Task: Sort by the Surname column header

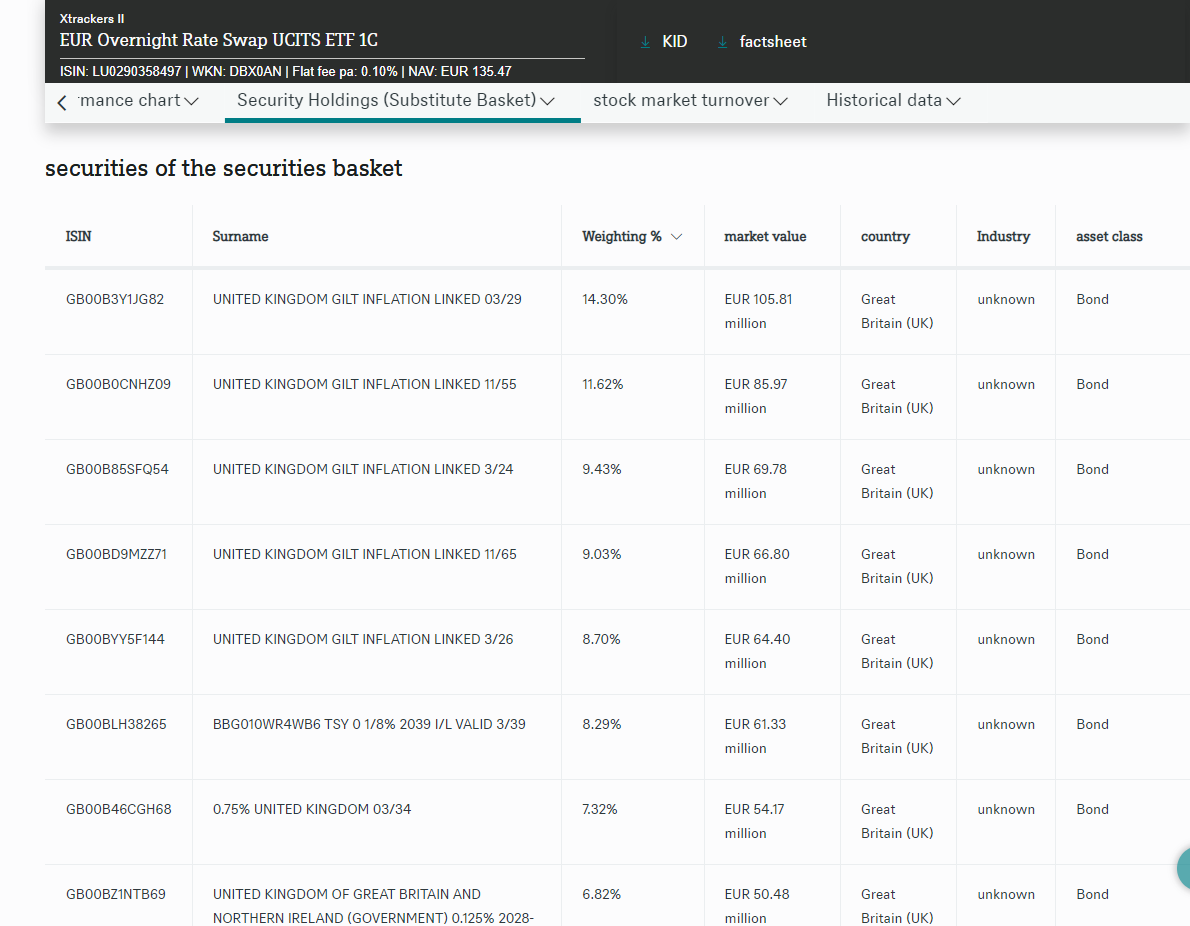Action: coord(240,236)
